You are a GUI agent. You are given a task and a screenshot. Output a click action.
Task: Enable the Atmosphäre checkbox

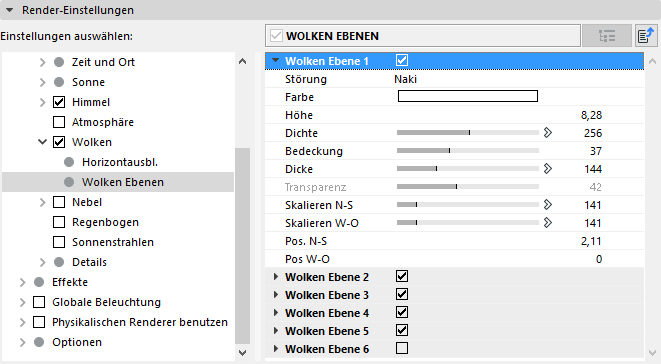click(x=59, y=122)
